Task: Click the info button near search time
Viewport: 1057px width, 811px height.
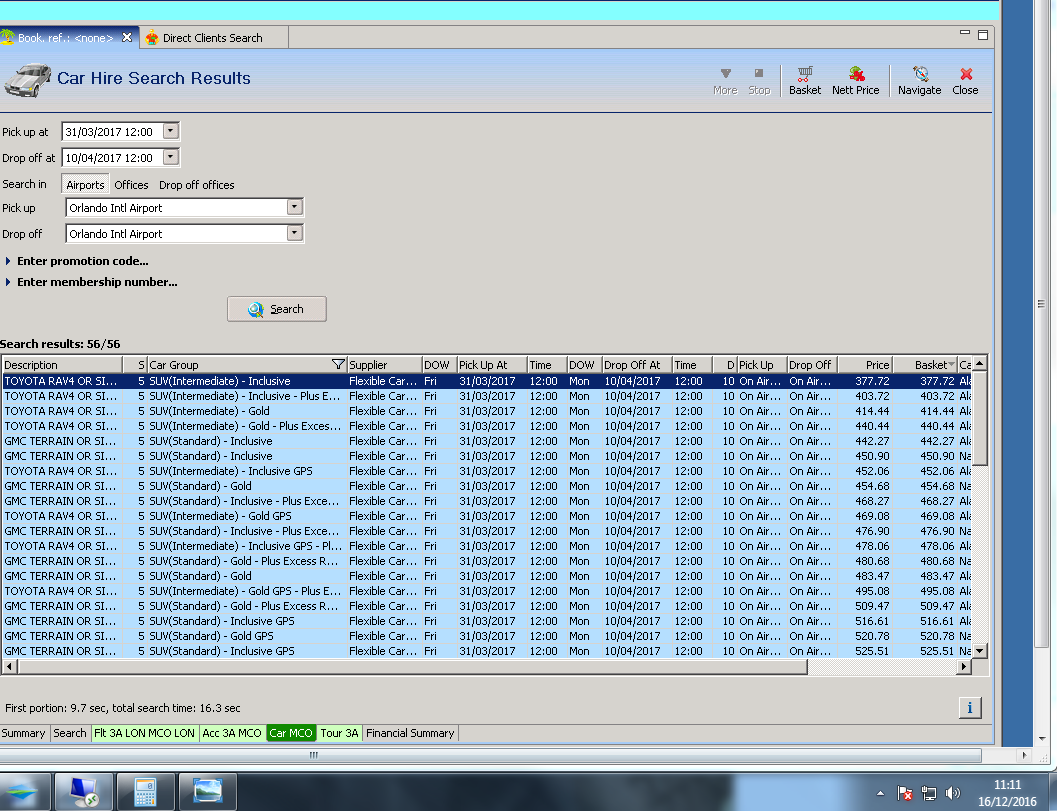Action: pos(969,708)
